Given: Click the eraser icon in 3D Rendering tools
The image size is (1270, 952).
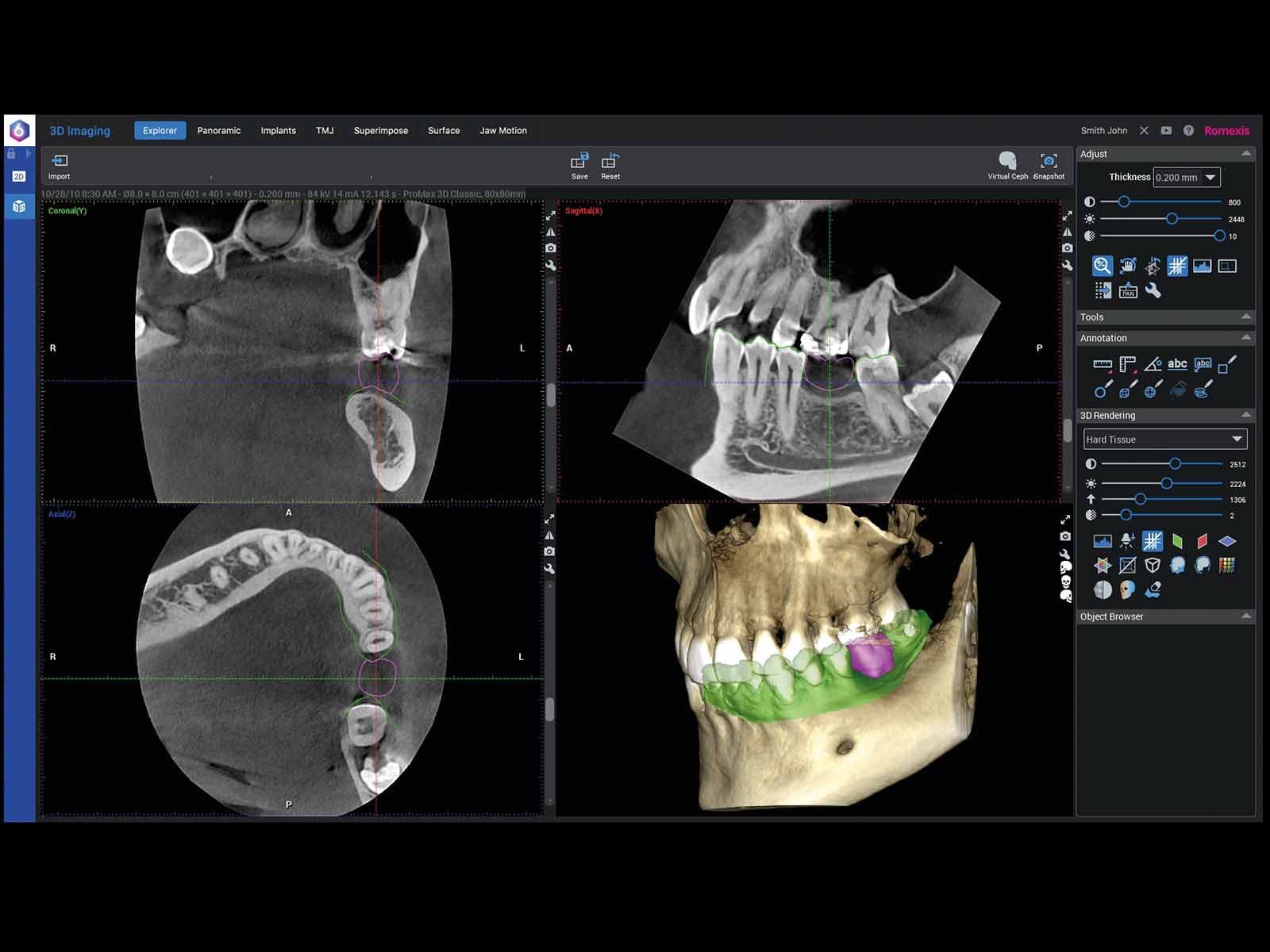Looking at the screenshot, I should click(1153, 589).
